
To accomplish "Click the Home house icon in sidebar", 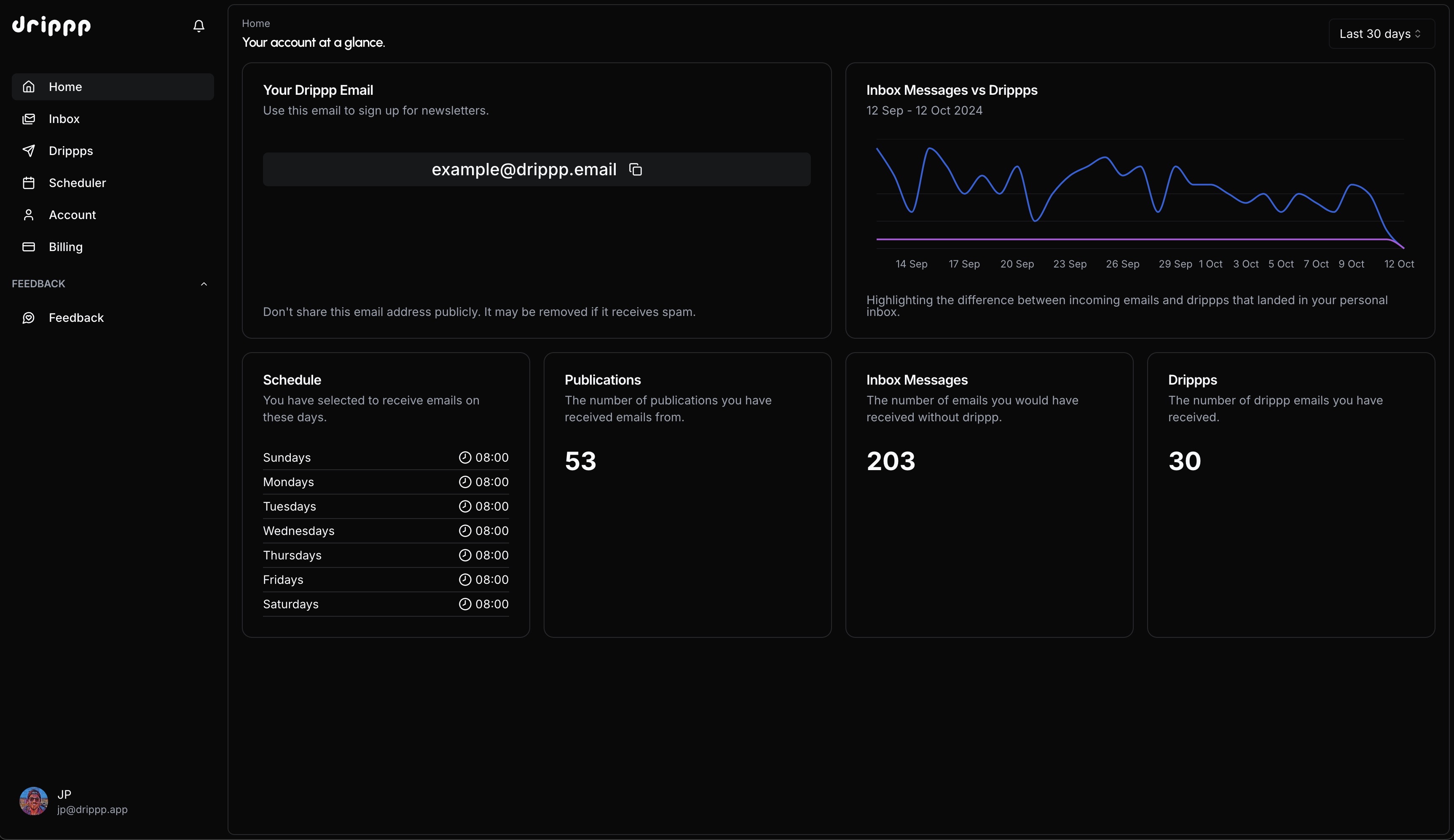I will point(28,86).
